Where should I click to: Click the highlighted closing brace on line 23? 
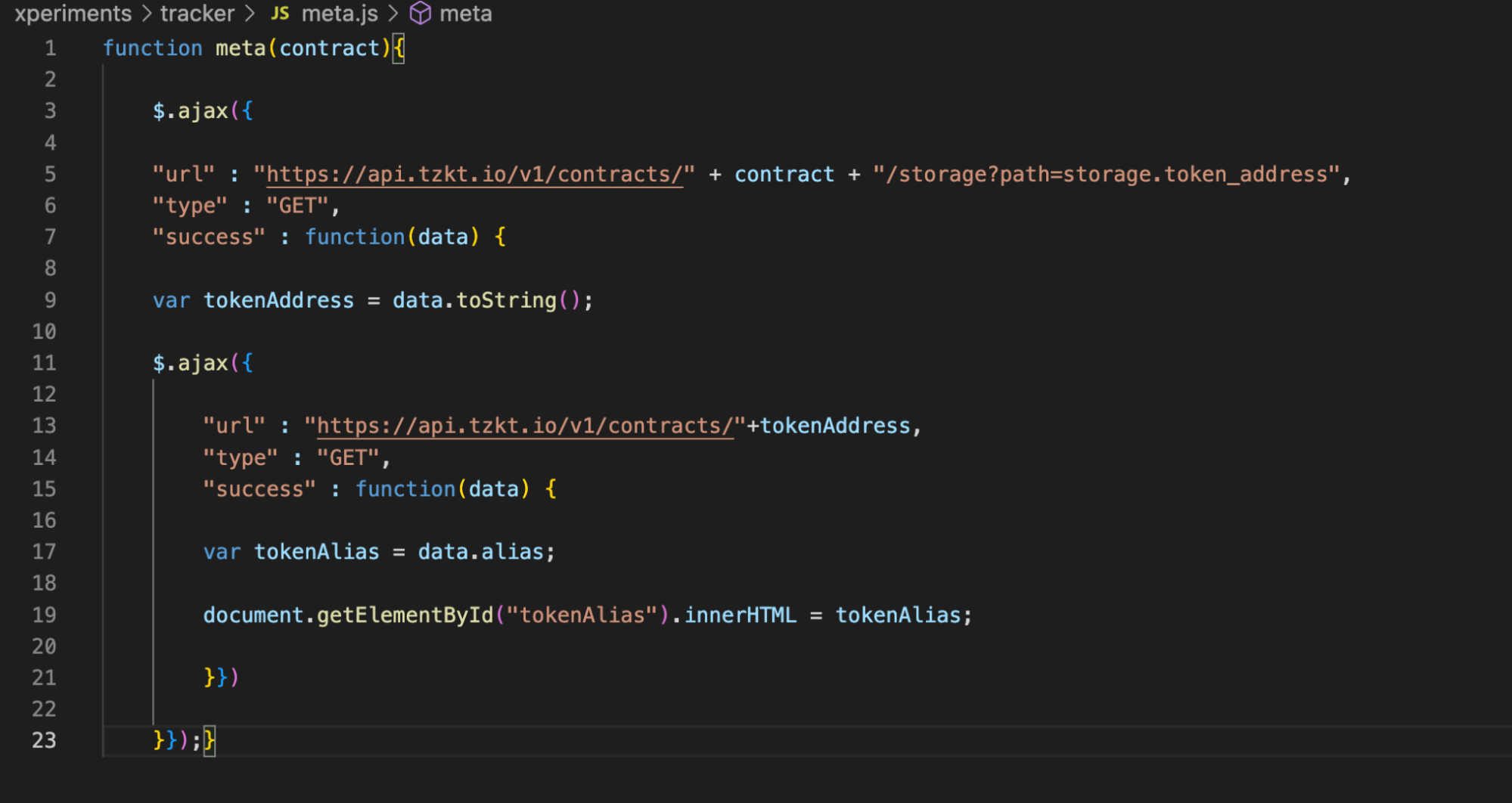[x=210, y=740]
